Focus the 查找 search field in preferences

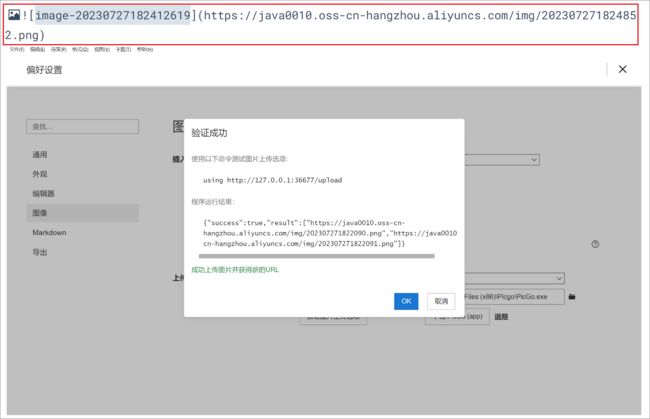[x=82, y=126]
